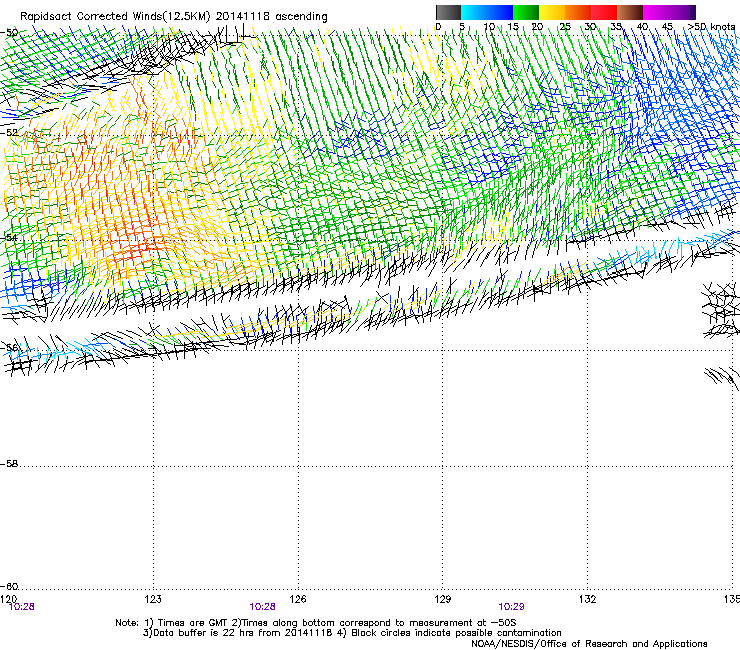This screenshot has height=650, width=740.
Task: Click the '45' label under the color bar
Action: (667, 26)
